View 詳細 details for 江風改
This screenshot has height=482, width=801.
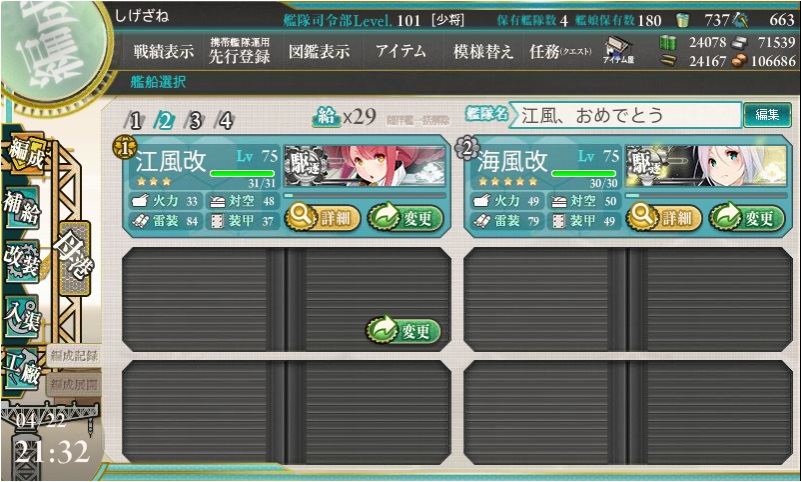[322, 218]
